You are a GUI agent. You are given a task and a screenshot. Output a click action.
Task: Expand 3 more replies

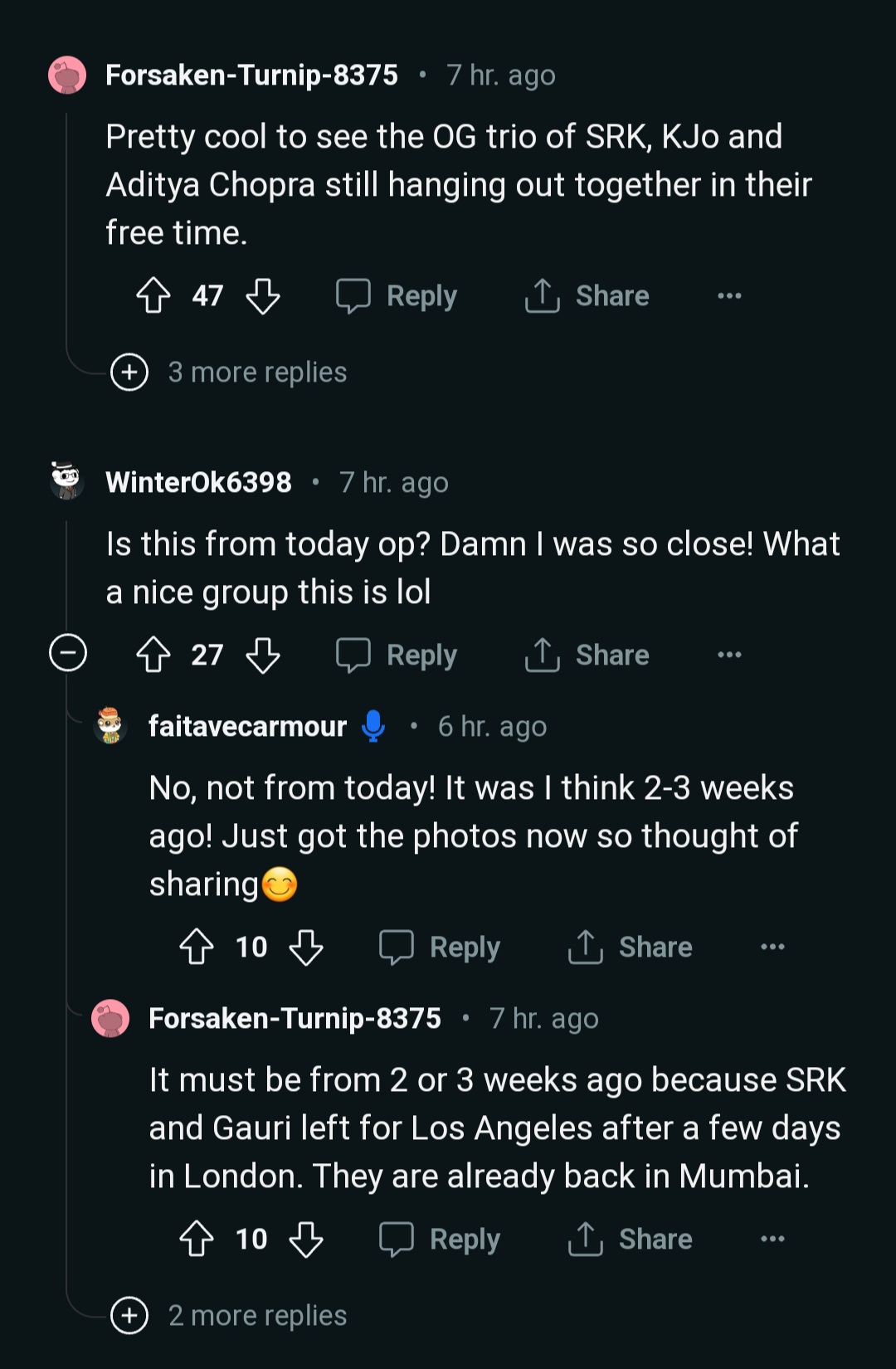coord(129,372)
